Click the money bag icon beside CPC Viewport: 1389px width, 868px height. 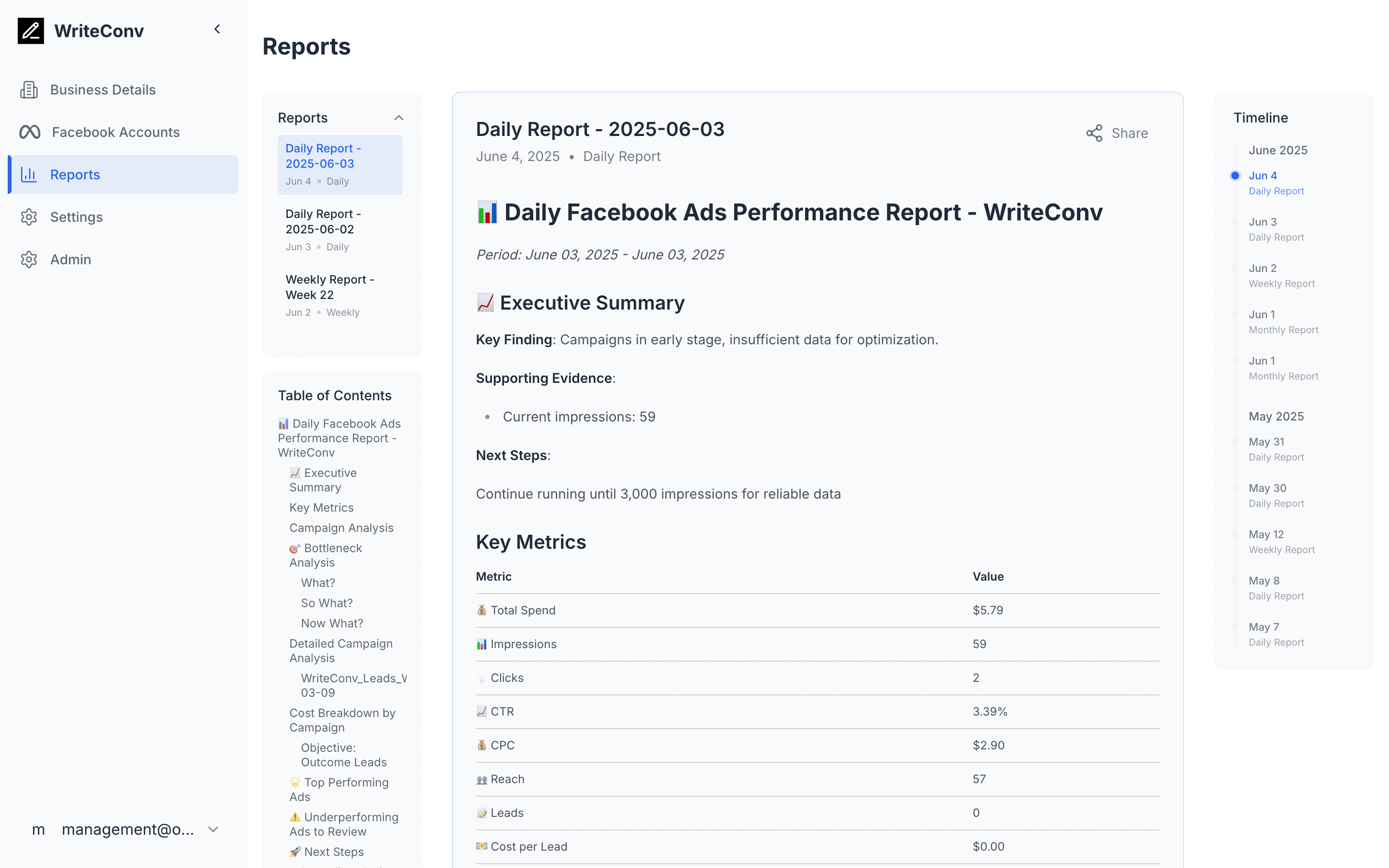(482, 745)
